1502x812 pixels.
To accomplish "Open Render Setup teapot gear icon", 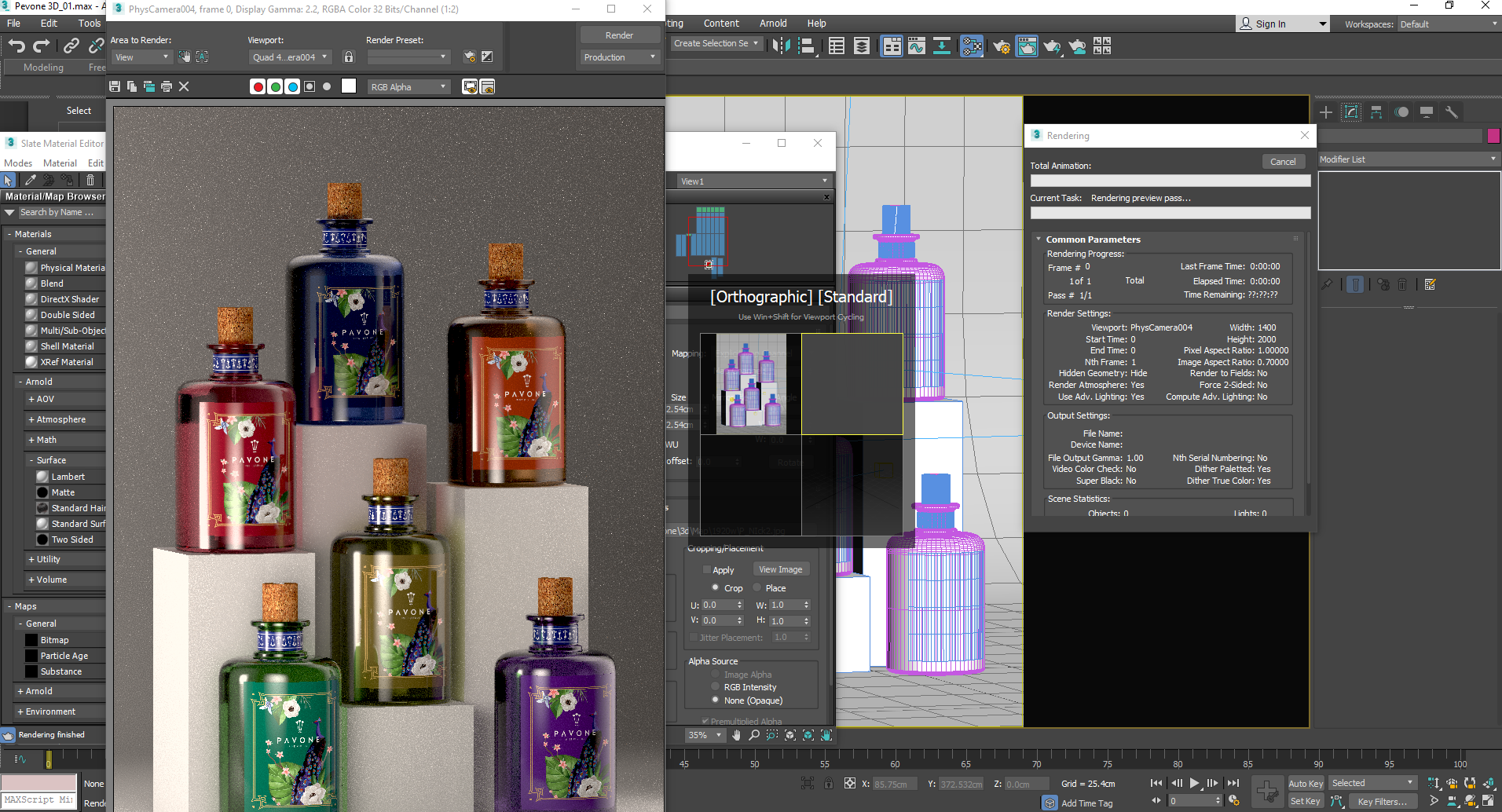I will click(1002, 47).
